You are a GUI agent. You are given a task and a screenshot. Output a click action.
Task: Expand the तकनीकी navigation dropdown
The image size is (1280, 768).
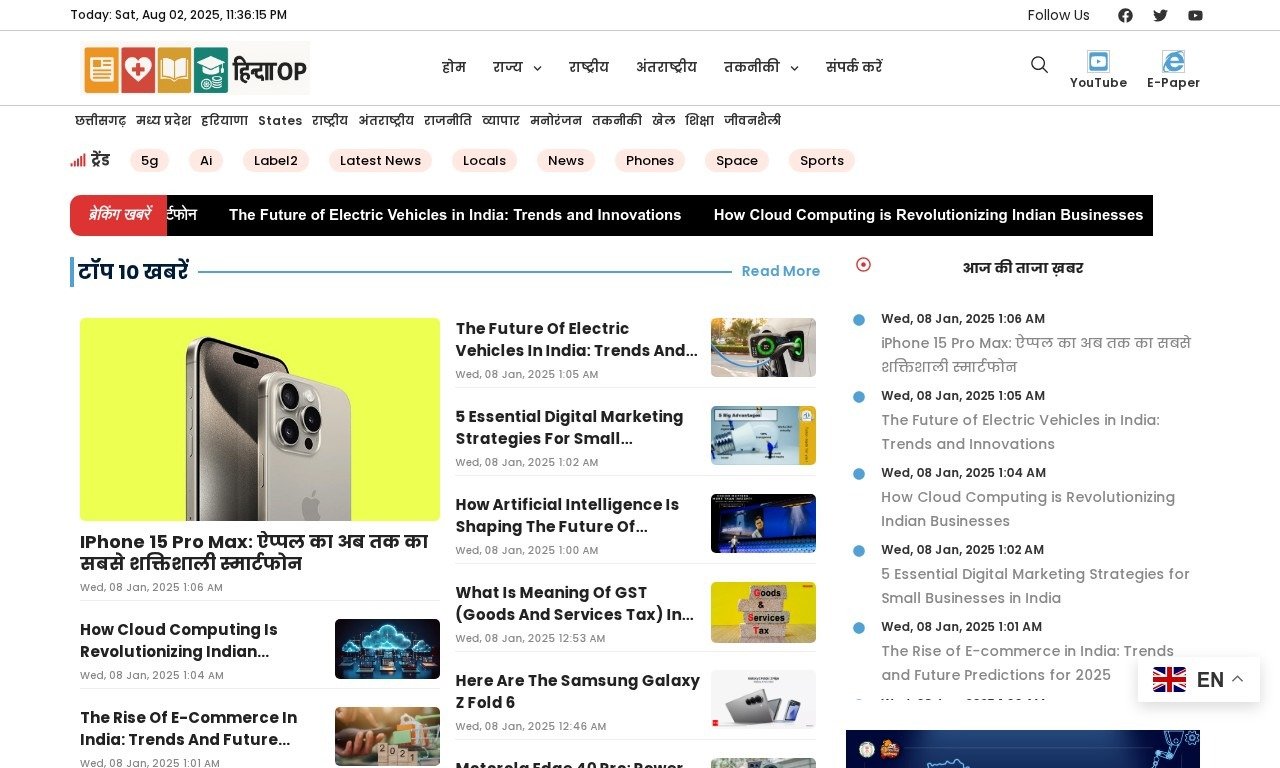(760, 66)
